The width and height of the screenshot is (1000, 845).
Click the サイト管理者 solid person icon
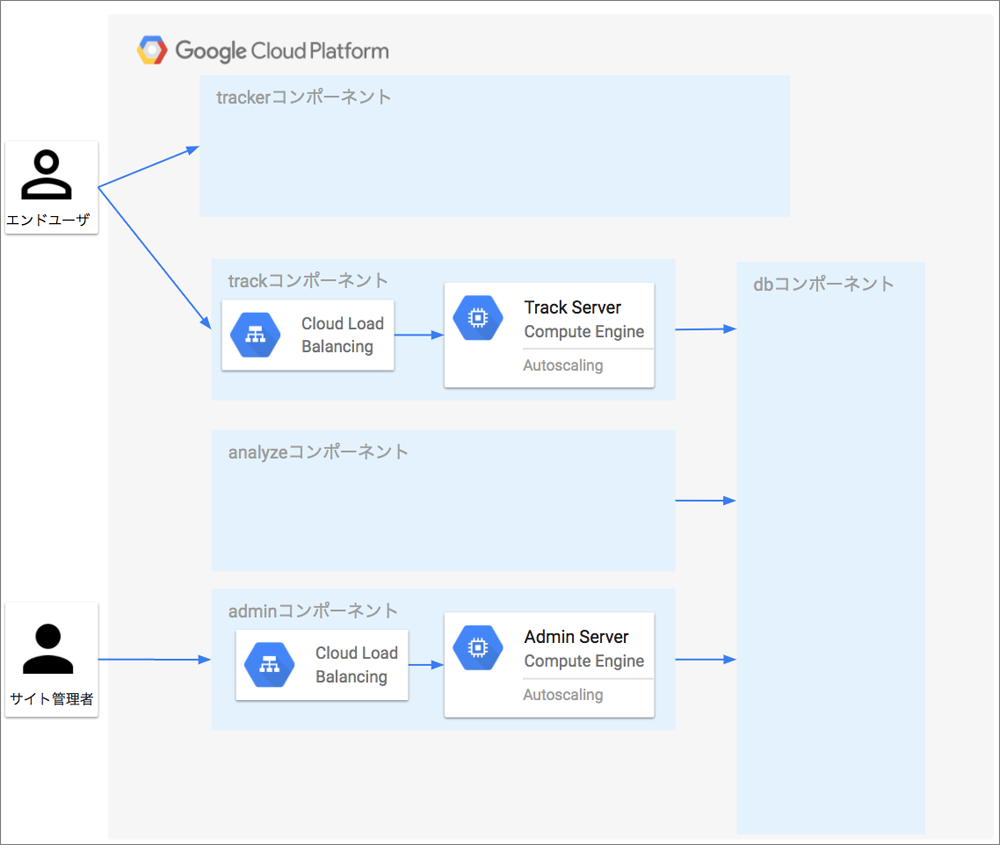(x=48, y=649)
